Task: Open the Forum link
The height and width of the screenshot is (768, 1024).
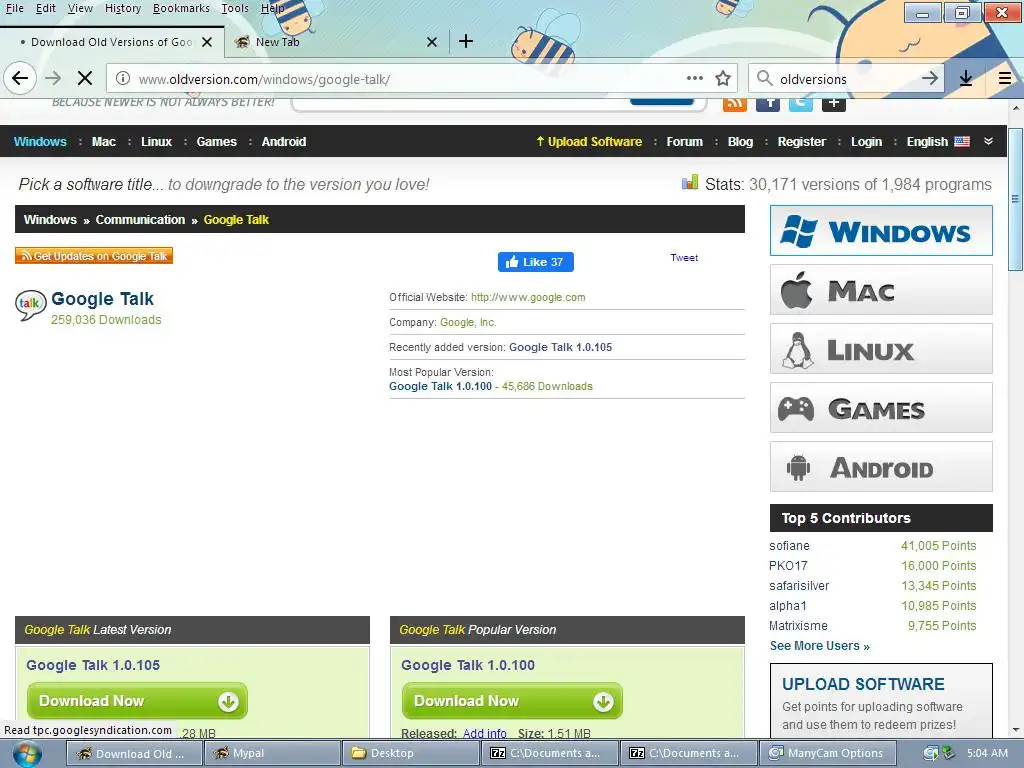Action: [684, 142]
